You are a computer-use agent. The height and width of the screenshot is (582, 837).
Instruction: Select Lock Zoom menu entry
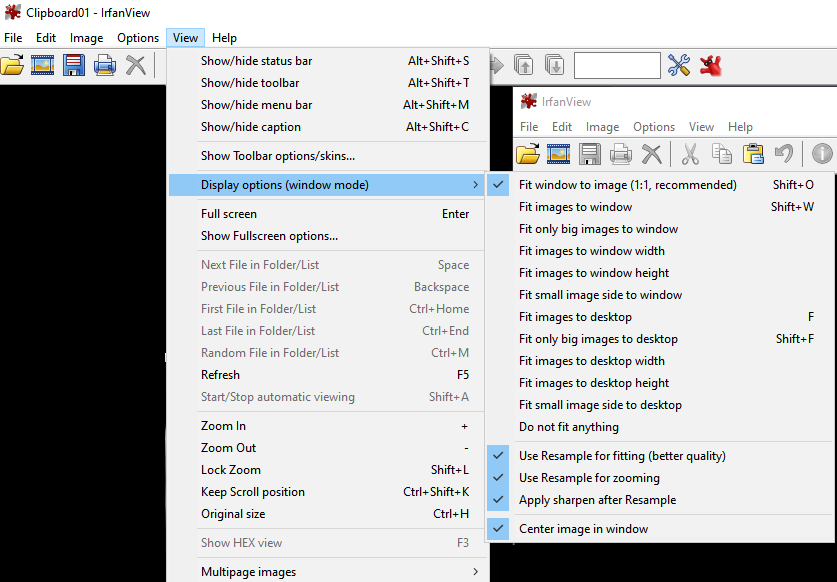click(327, 470)
